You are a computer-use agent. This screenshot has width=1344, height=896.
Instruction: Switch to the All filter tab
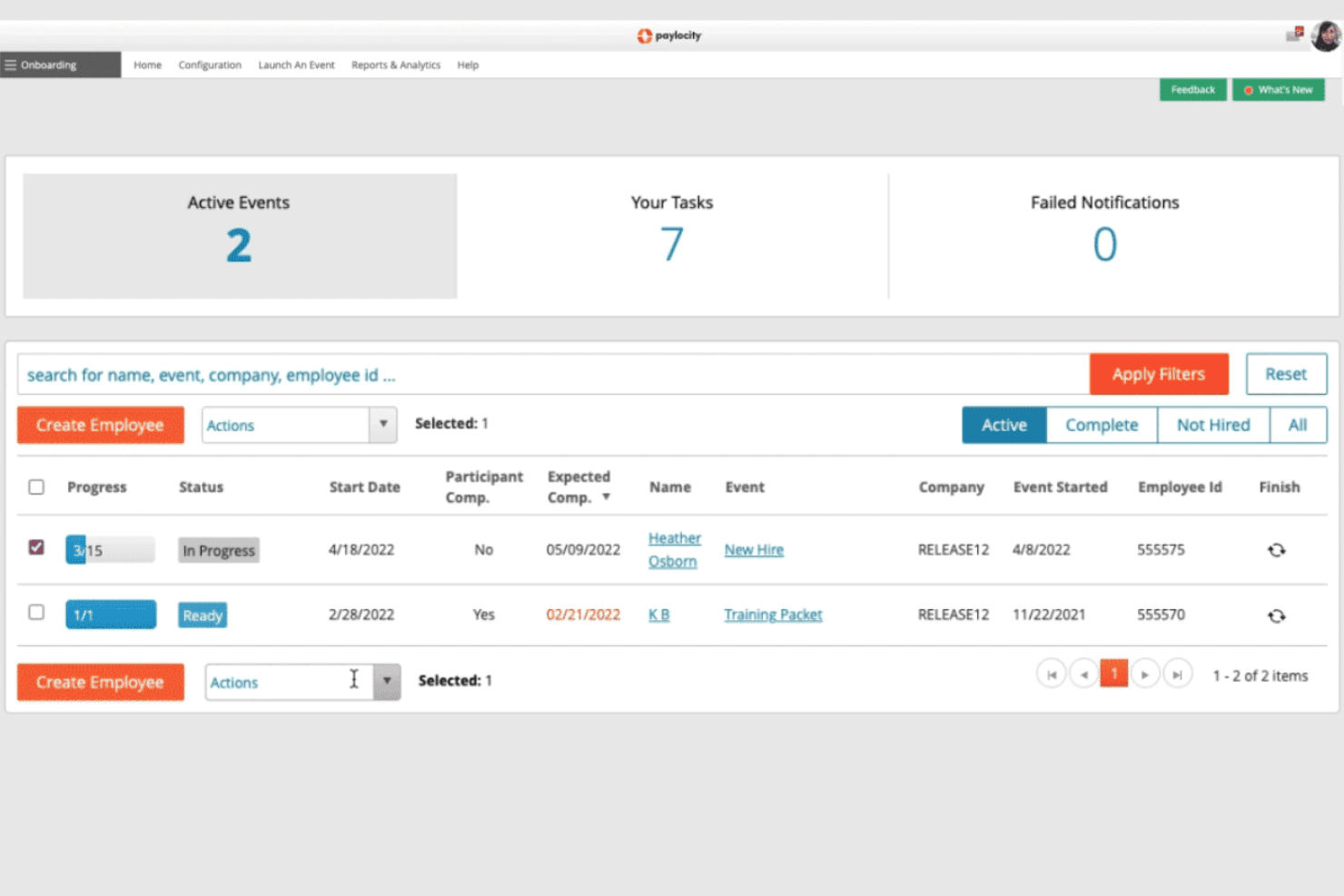click(1298, 425)
